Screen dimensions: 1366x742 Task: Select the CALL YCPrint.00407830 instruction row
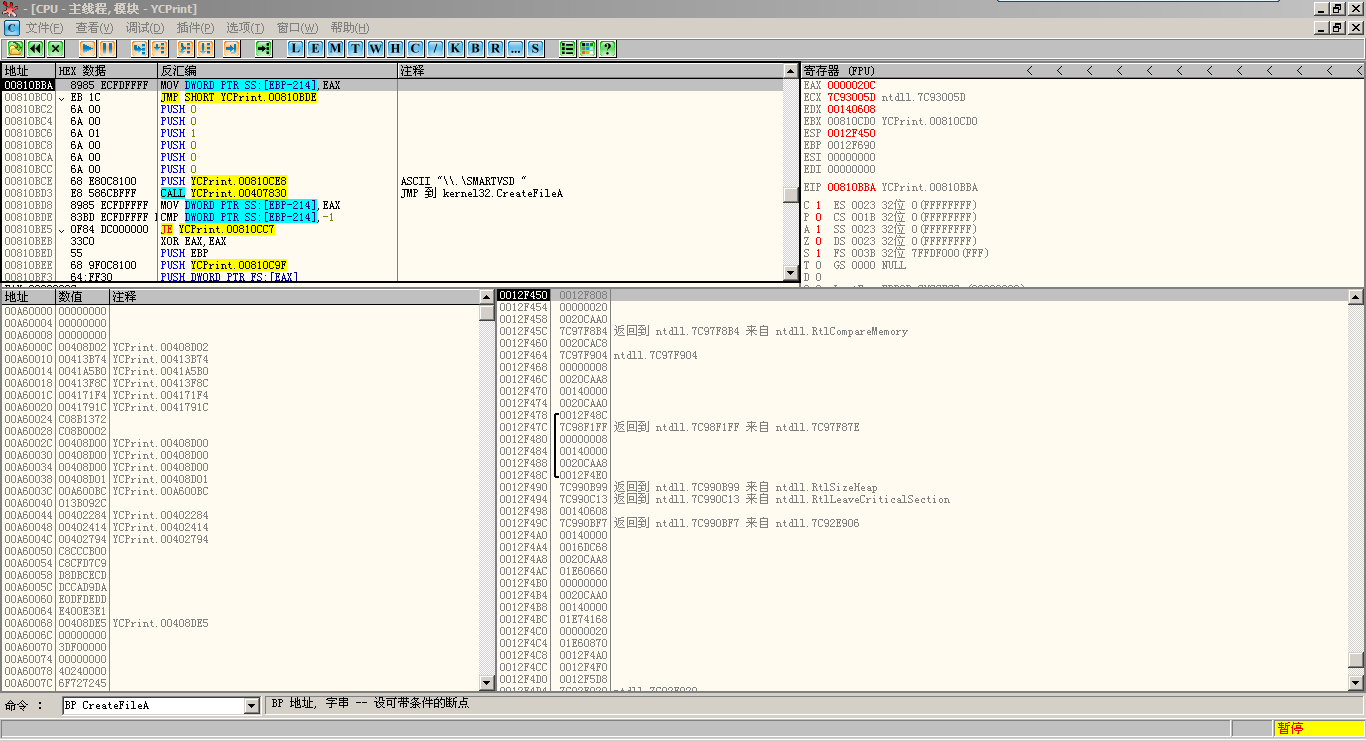[x=392, y=193]
